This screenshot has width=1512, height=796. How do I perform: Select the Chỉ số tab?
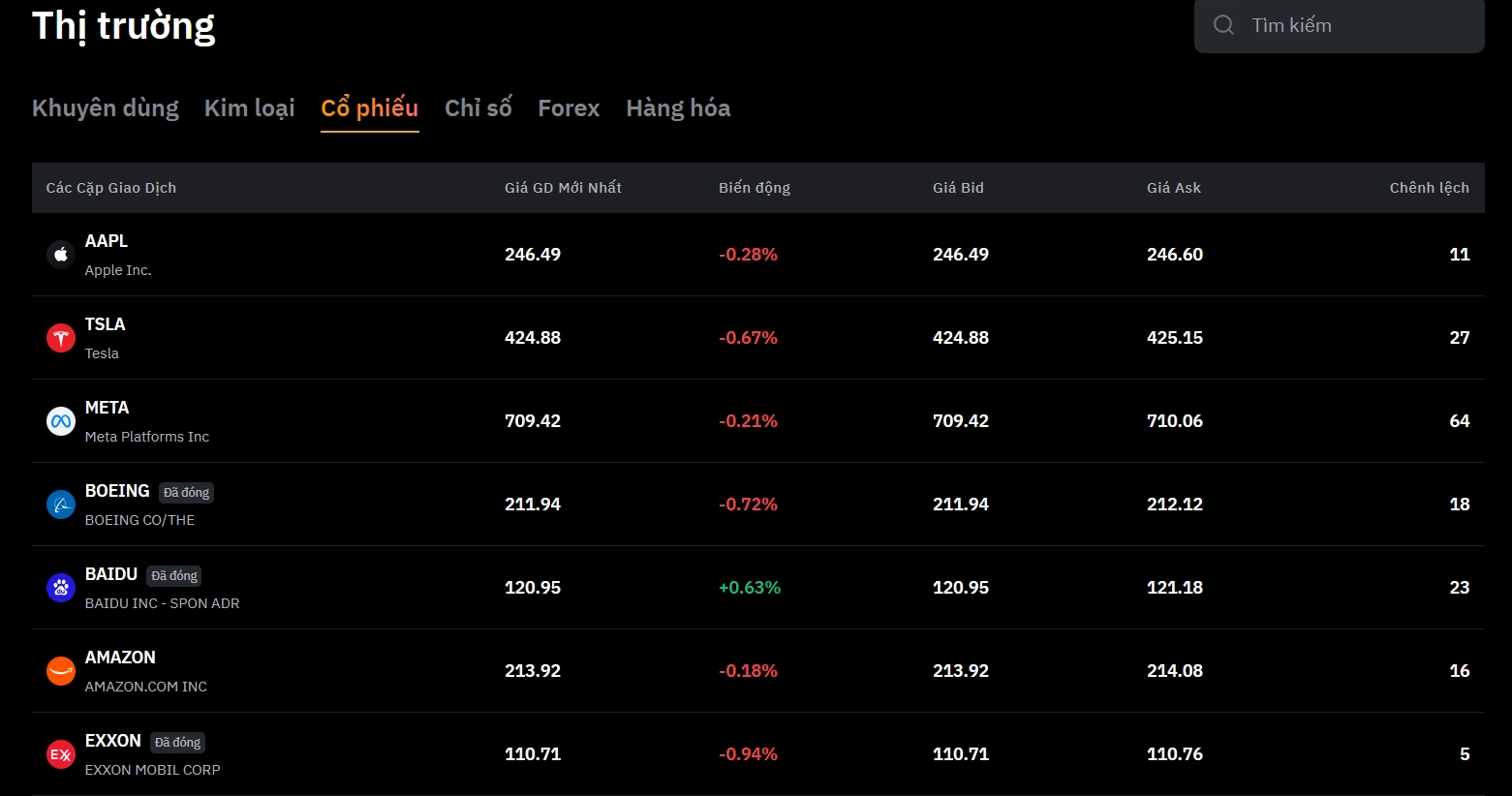[478, 108]
